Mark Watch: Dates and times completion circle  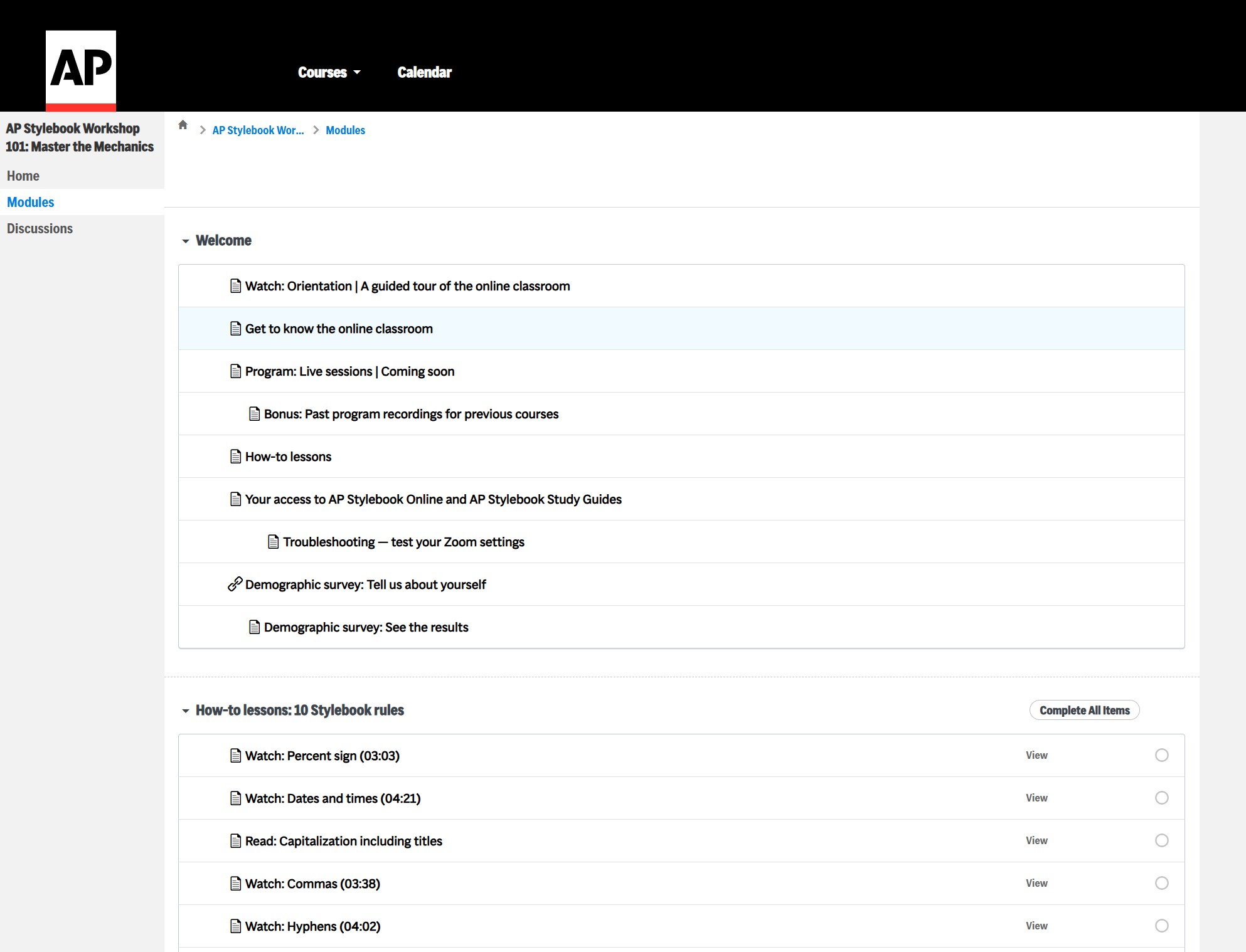1162,798
